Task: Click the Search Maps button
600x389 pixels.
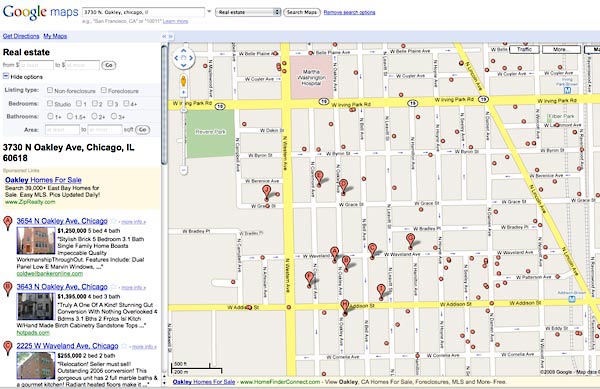Action: [302, 12]
